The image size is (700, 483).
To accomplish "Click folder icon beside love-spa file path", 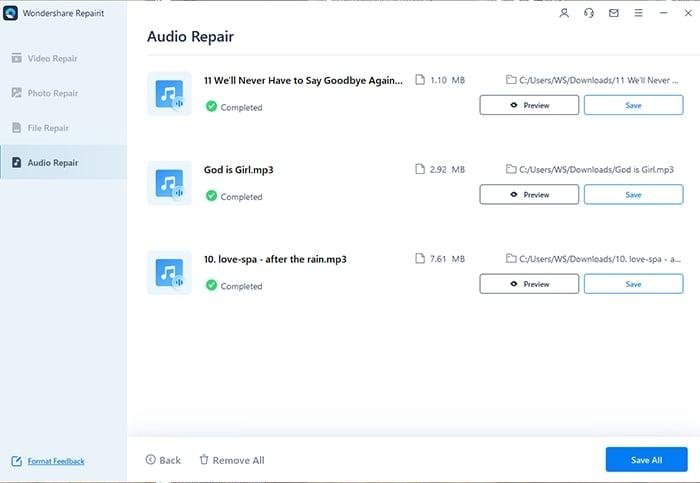I will coord(511,258).
